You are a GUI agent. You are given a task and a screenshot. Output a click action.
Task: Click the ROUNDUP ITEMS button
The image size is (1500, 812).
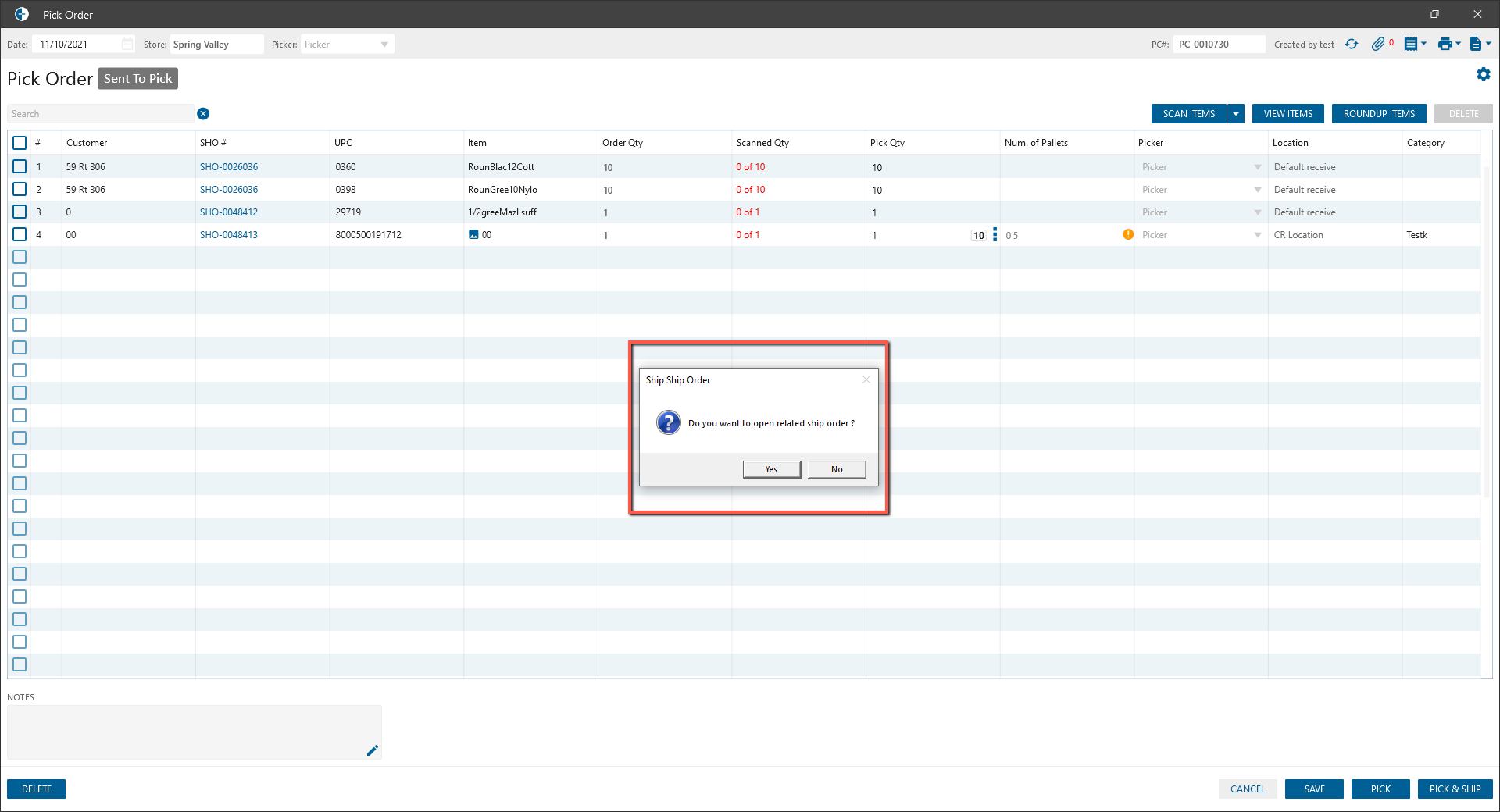coord(1379,114)
